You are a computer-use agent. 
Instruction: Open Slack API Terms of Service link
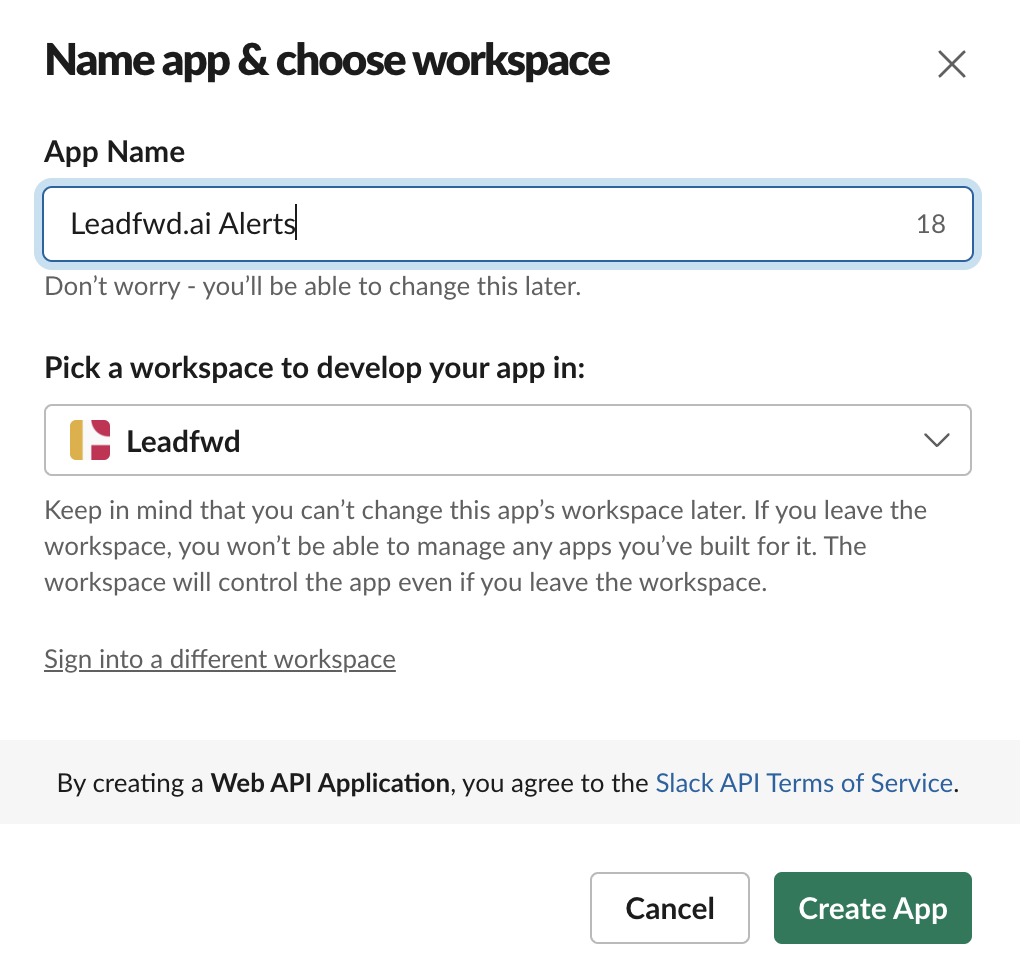click(x=804, y=783)
